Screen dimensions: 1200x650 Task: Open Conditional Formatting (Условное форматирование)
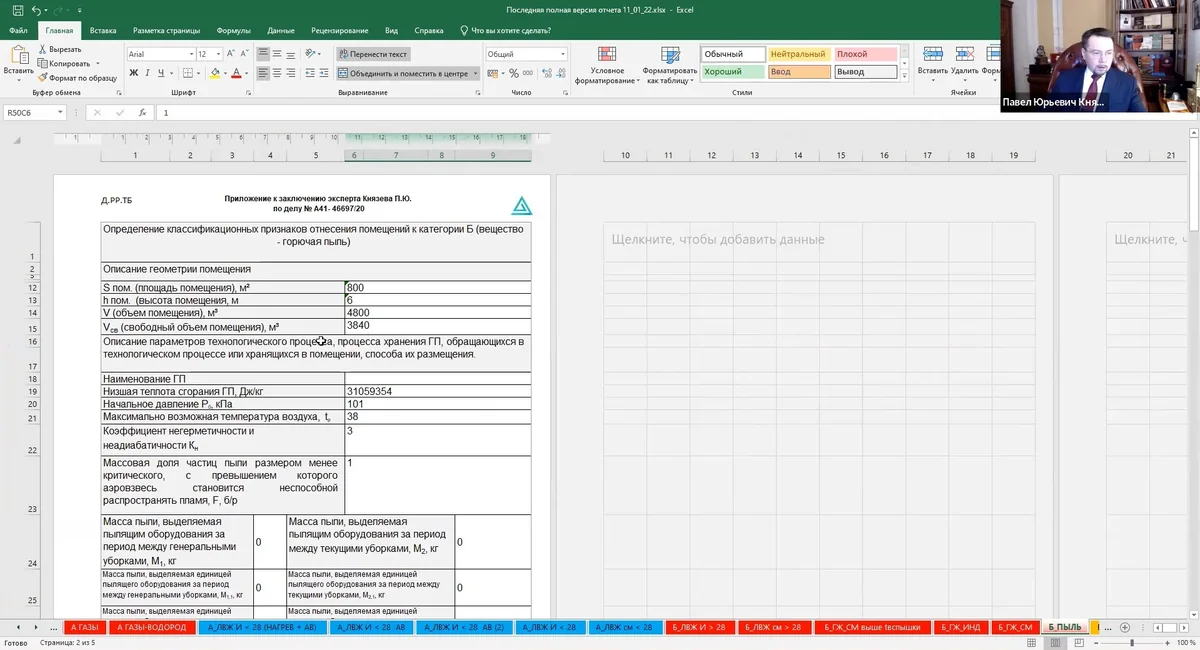click(607, 64)
